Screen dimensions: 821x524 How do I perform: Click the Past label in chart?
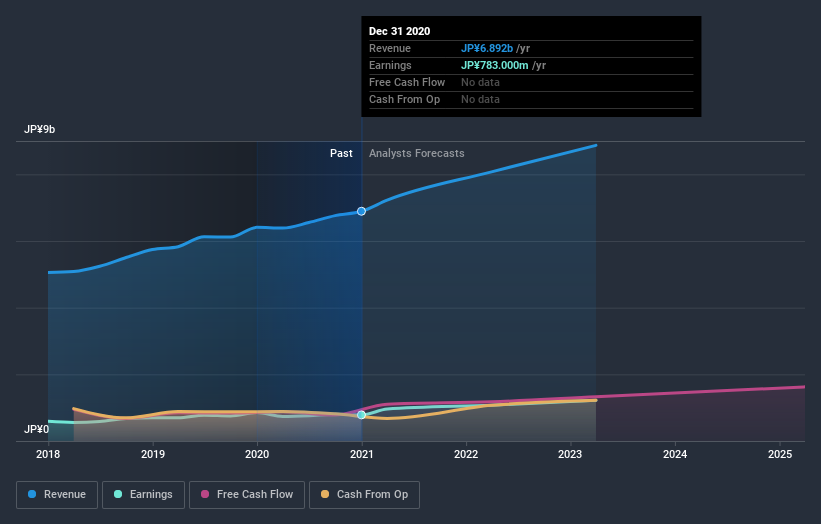click(x=341, y=153)
